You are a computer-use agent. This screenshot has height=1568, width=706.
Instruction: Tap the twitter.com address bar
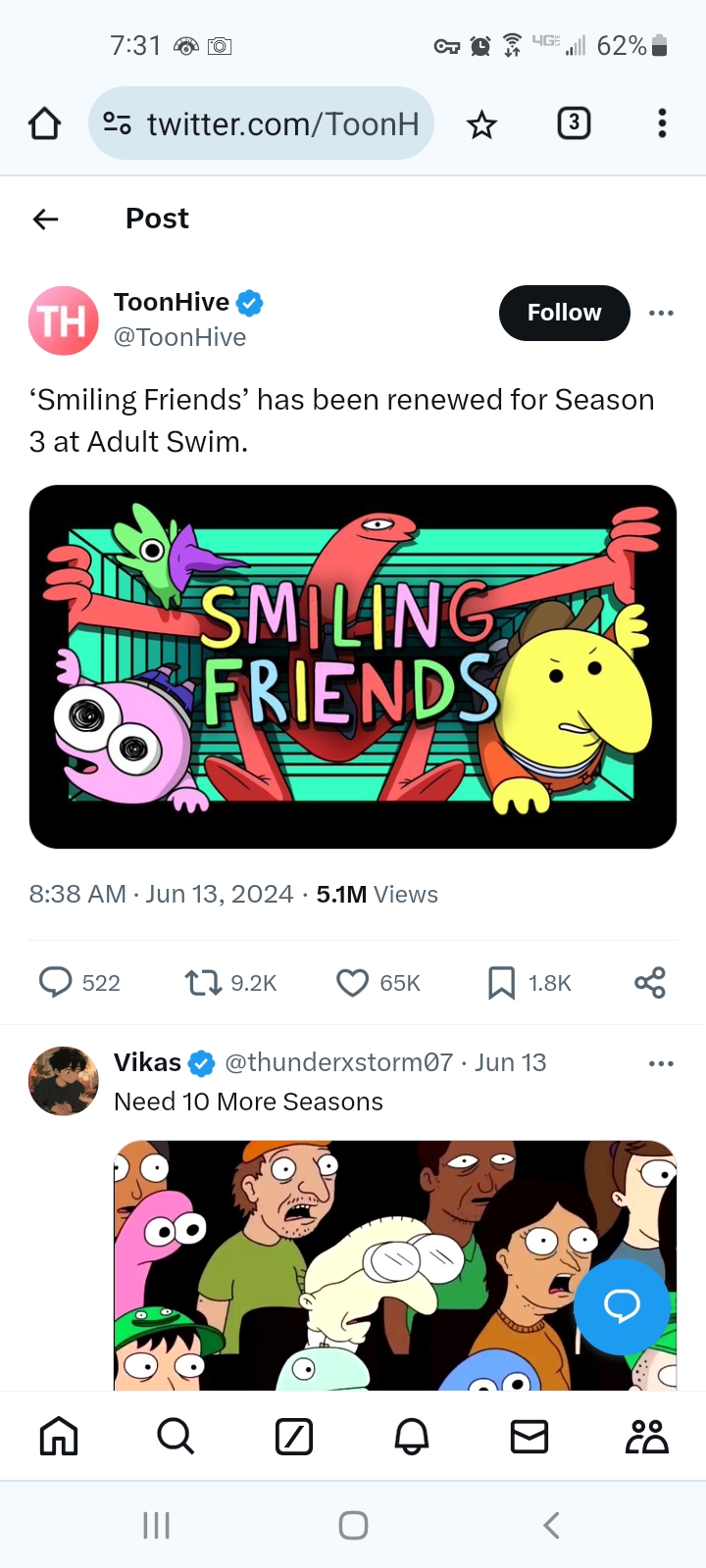pos(261,123)
